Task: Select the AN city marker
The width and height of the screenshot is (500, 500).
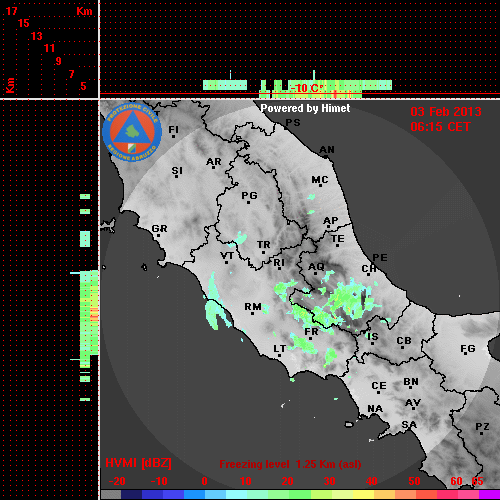Action: (x=327, y=151)
